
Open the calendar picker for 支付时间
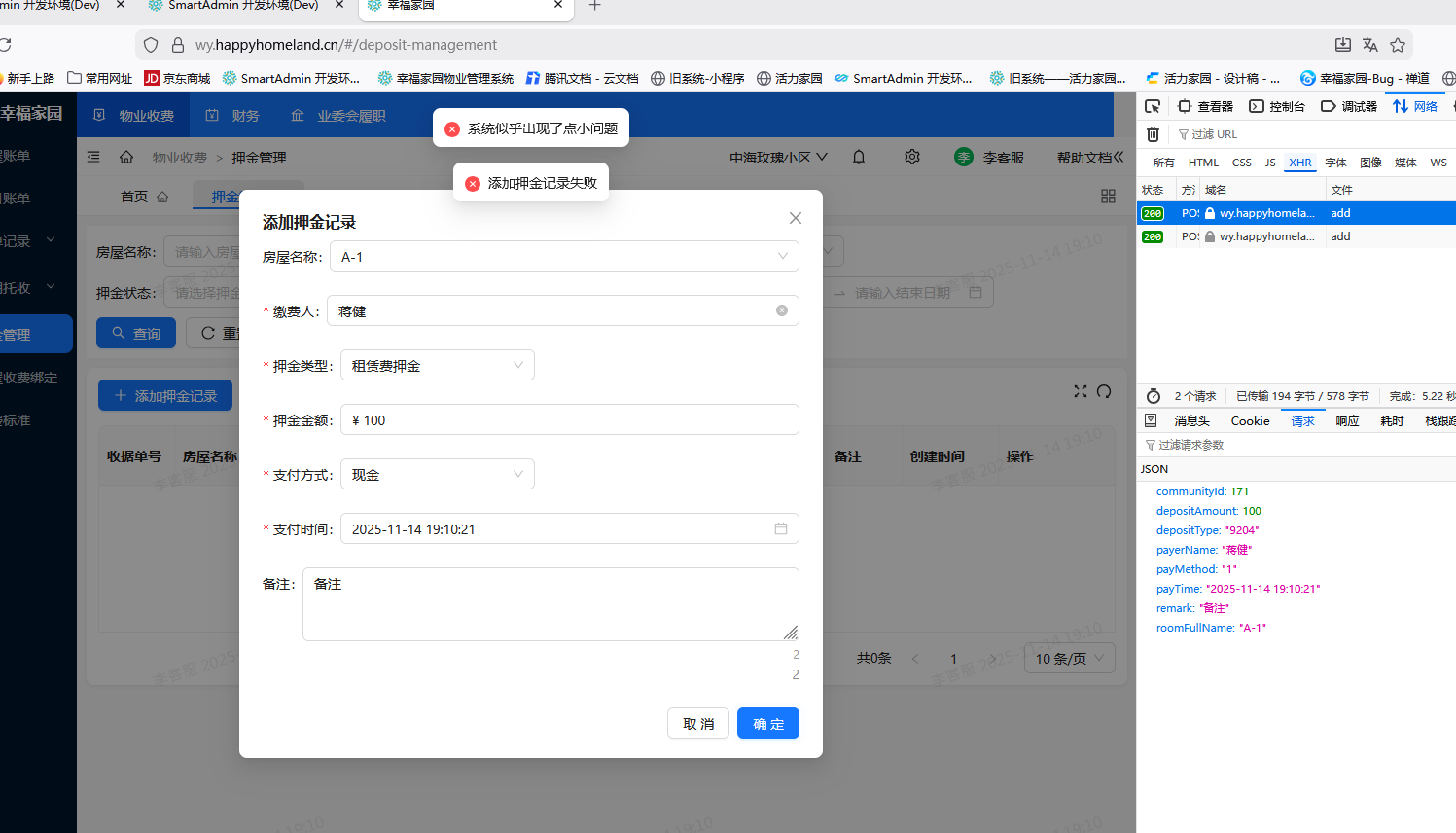[781, 527]
